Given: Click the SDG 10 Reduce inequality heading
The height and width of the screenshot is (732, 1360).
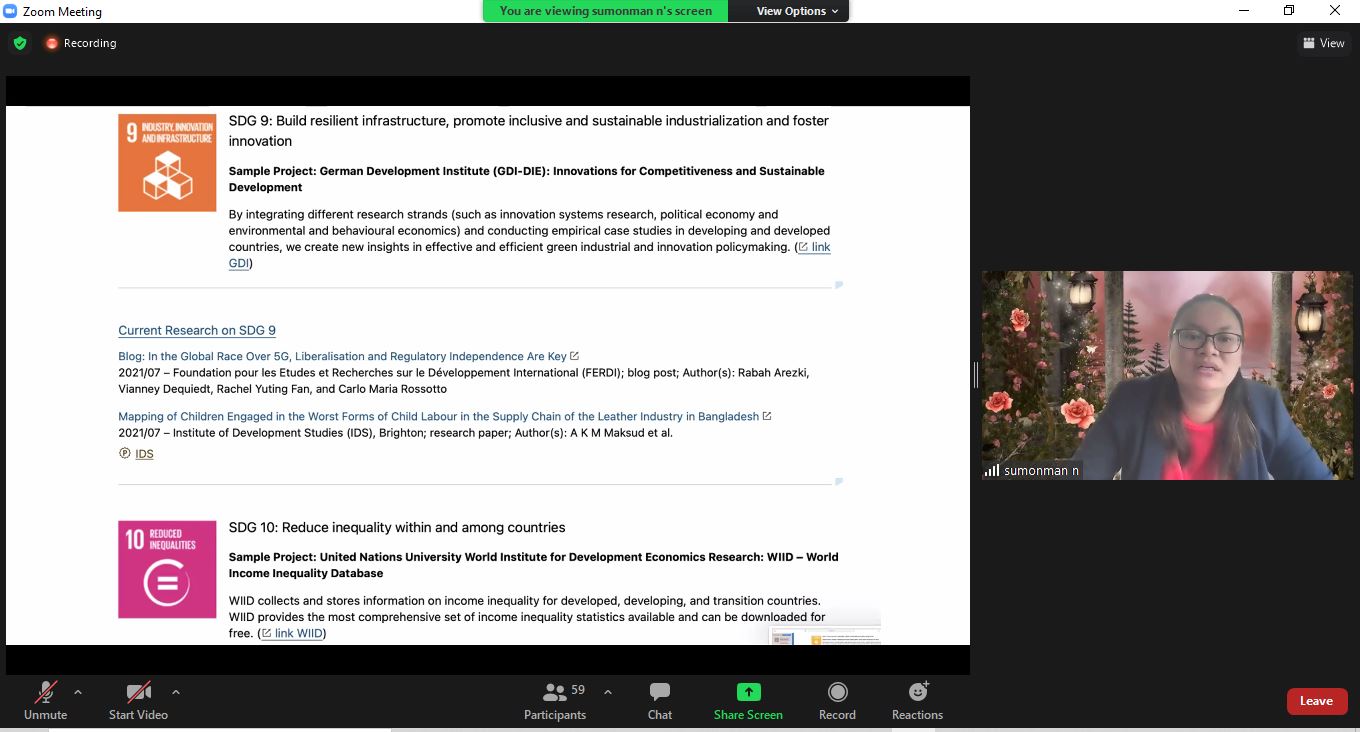Looking at the screenshot, I should click(397, 527).
